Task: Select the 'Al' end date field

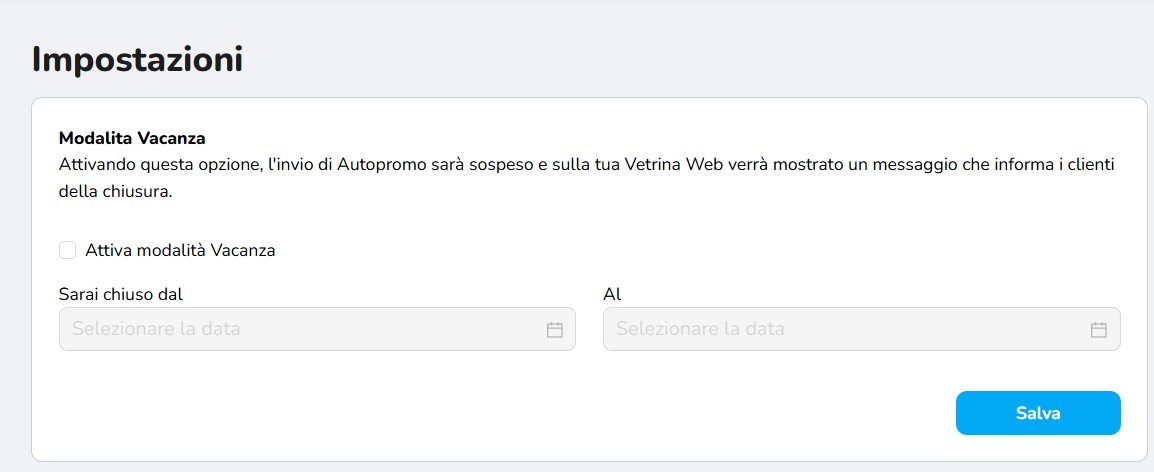Action: click(862, 329)
